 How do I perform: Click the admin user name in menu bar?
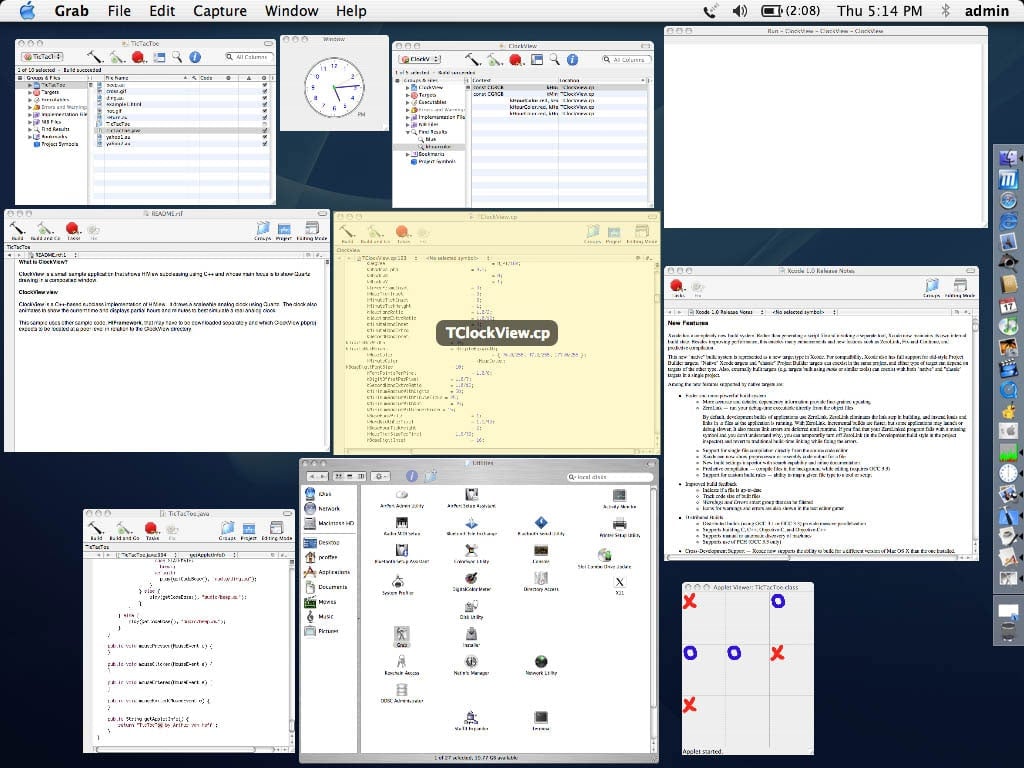coord(987,11)
